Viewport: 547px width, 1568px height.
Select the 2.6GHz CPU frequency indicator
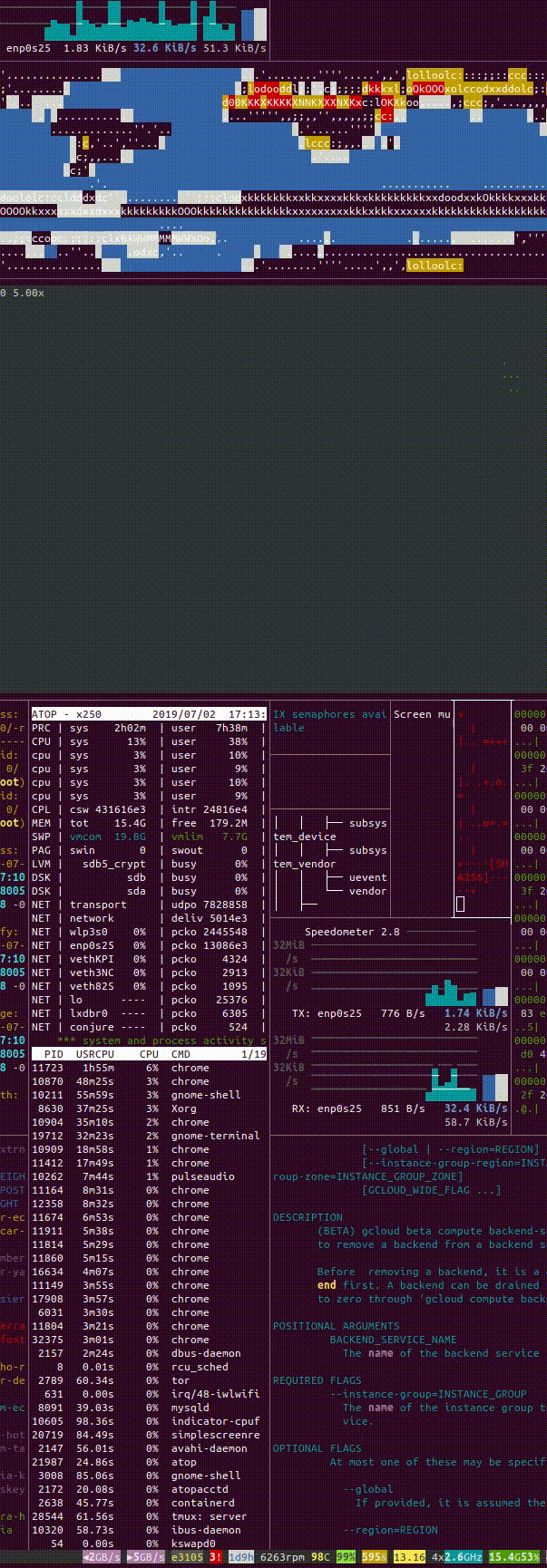tap(464, 1557)
